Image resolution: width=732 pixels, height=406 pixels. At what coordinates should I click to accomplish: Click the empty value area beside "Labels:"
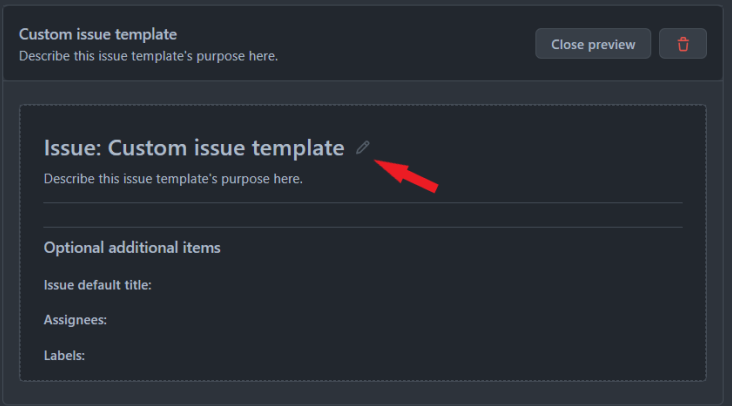[x=400, y=355]
